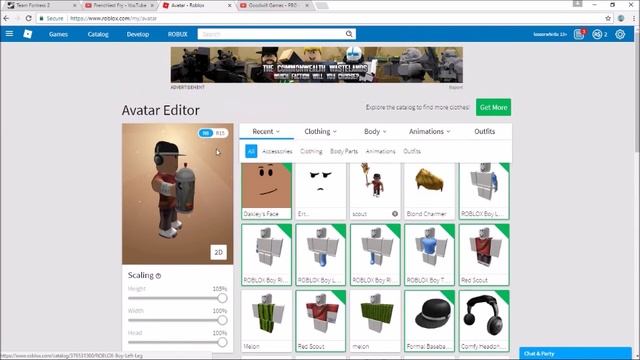The image size is (640, 360).
Task: Switch to the Goodsoft Games browser tab
Action: 273,5
